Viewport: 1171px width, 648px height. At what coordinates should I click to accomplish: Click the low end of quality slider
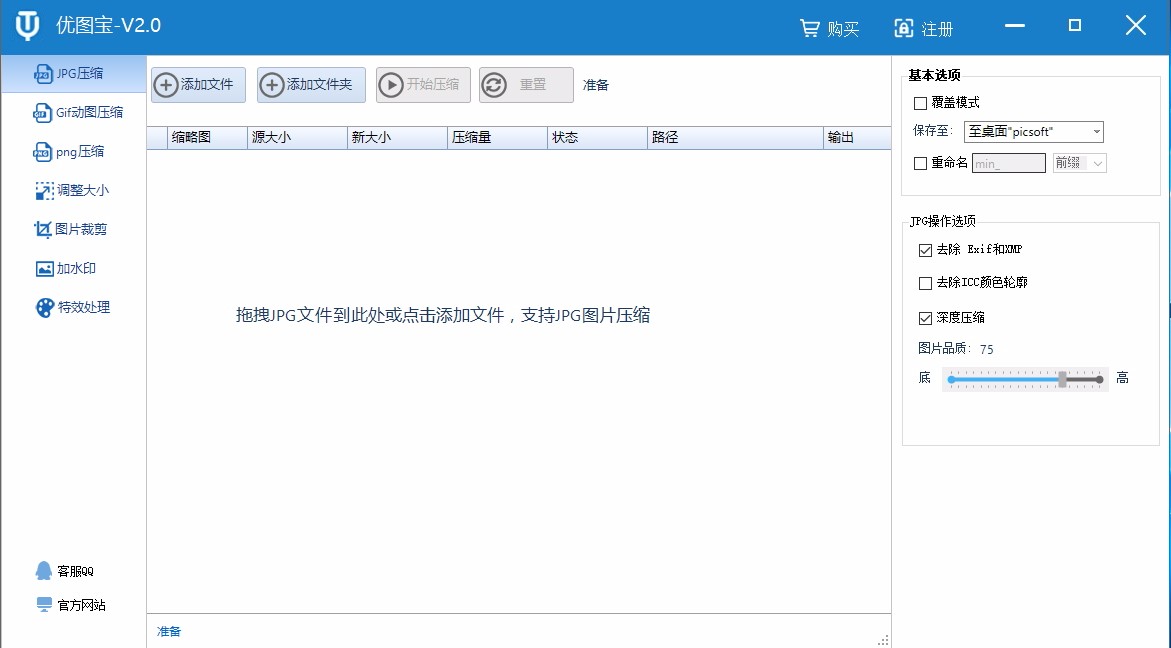point(951,379)
